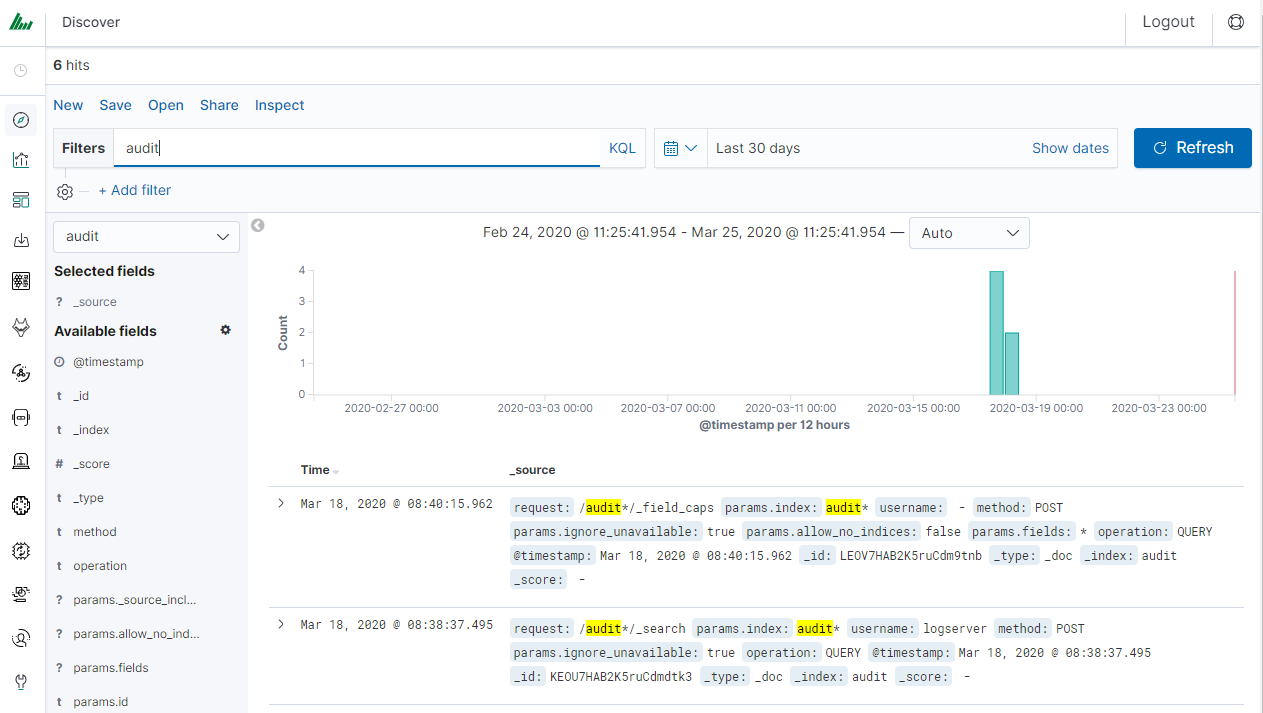The height and width of the screenshot is (713, 1263).
Task: Select the method field
Action: [x=94, y=532]
